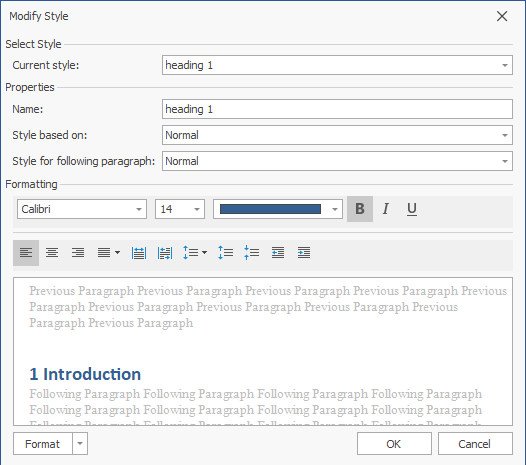Open the Format button dropdown arrow

pos(80,444)
